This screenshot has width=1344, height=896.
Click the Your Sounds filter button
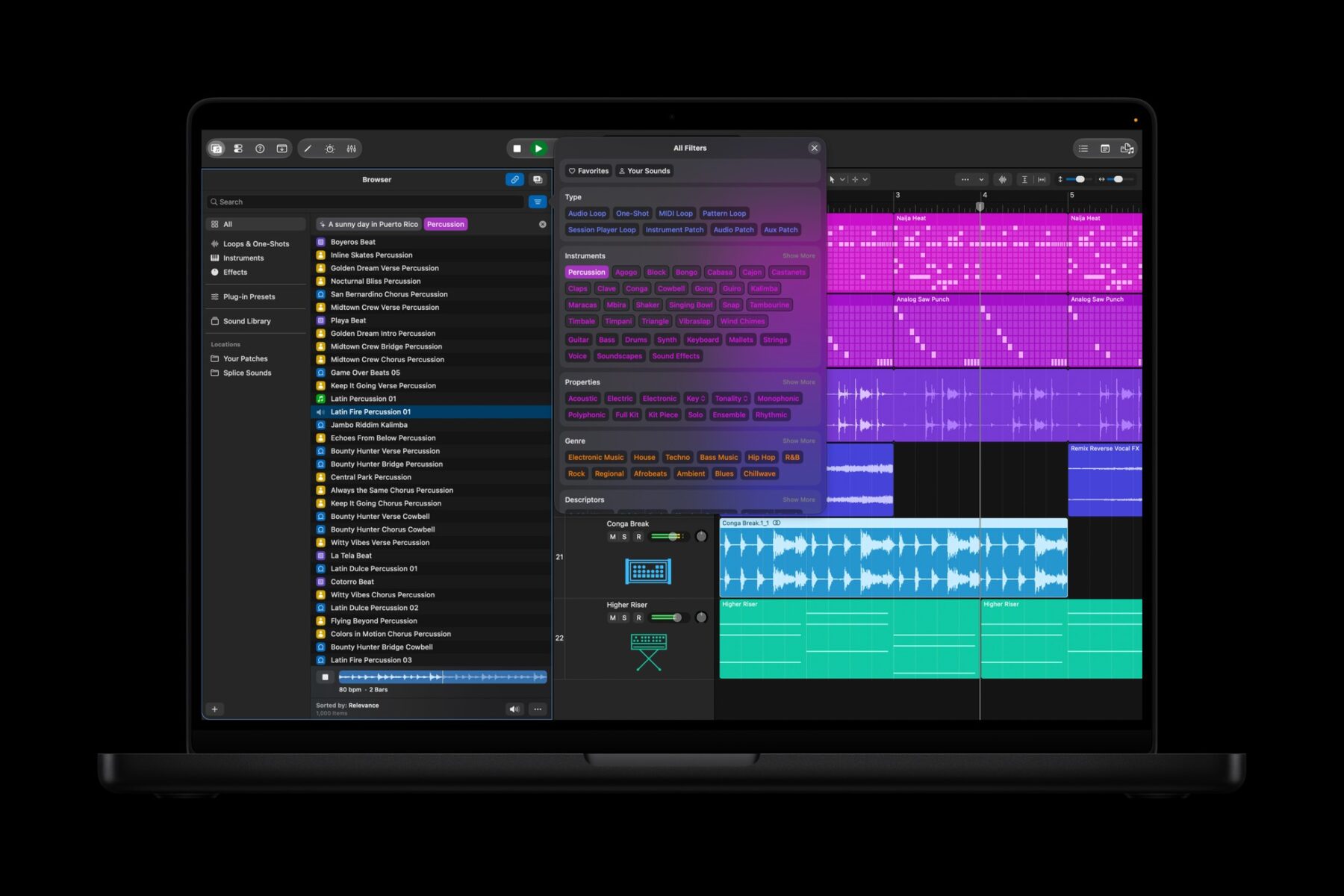click(x=644, y=171)
